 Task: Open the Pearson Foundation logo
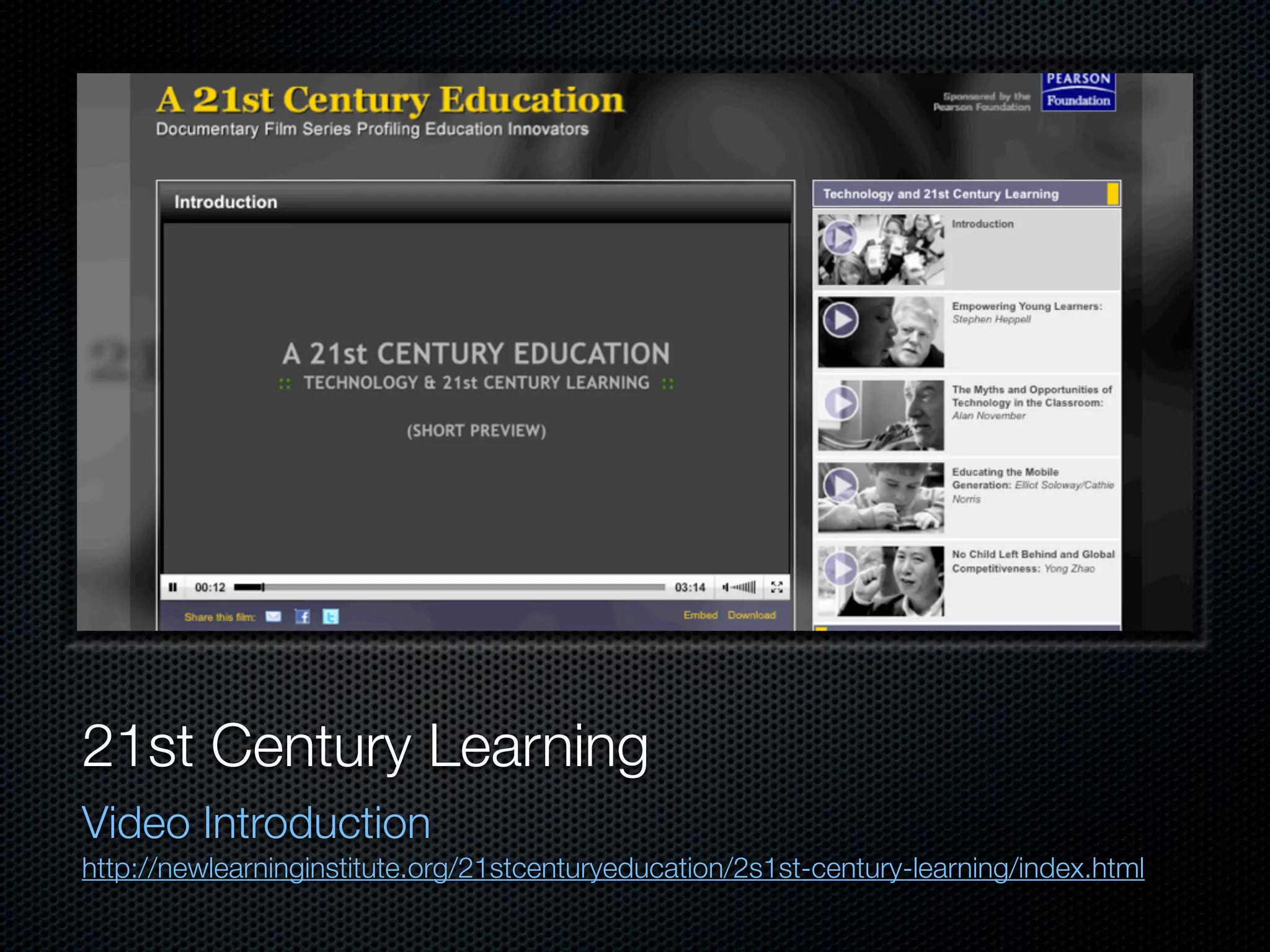tap(1078, 92)
